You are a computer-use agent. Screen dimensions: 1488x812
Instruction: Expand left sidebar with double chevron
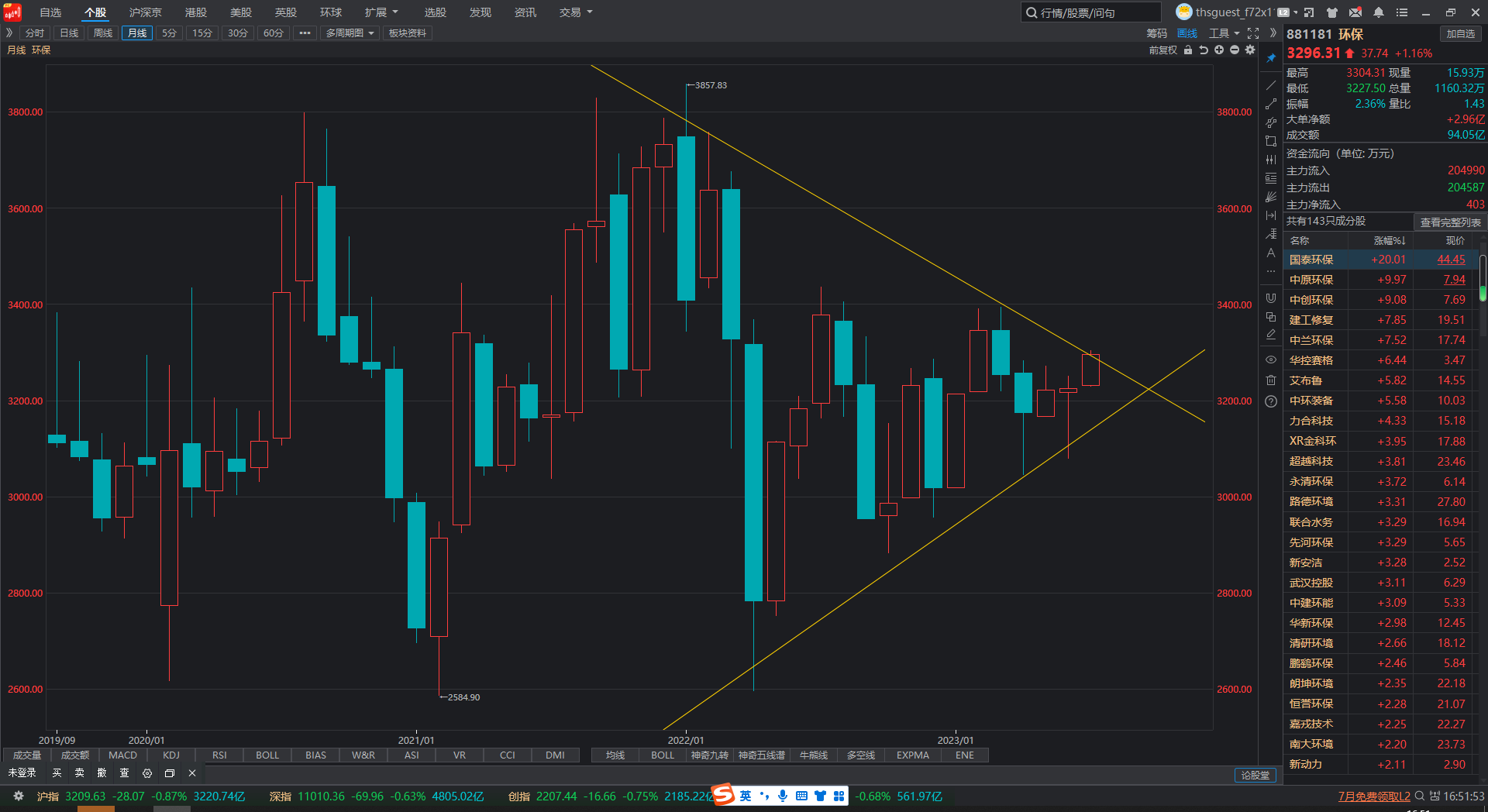(x=9, y=33)
